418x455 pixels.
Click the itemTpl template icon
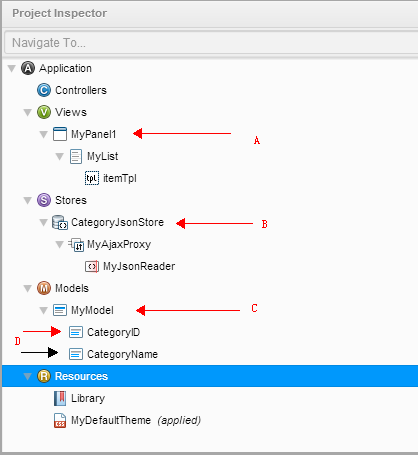[x=92, y=178]
